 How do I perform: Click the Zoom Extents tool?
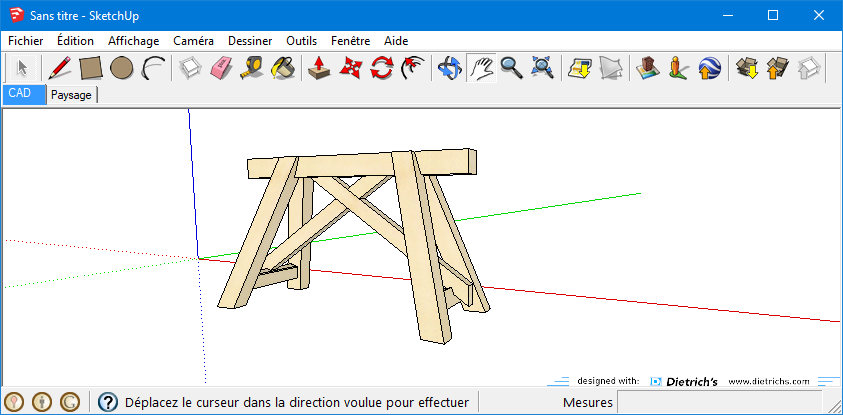(542, 68)
